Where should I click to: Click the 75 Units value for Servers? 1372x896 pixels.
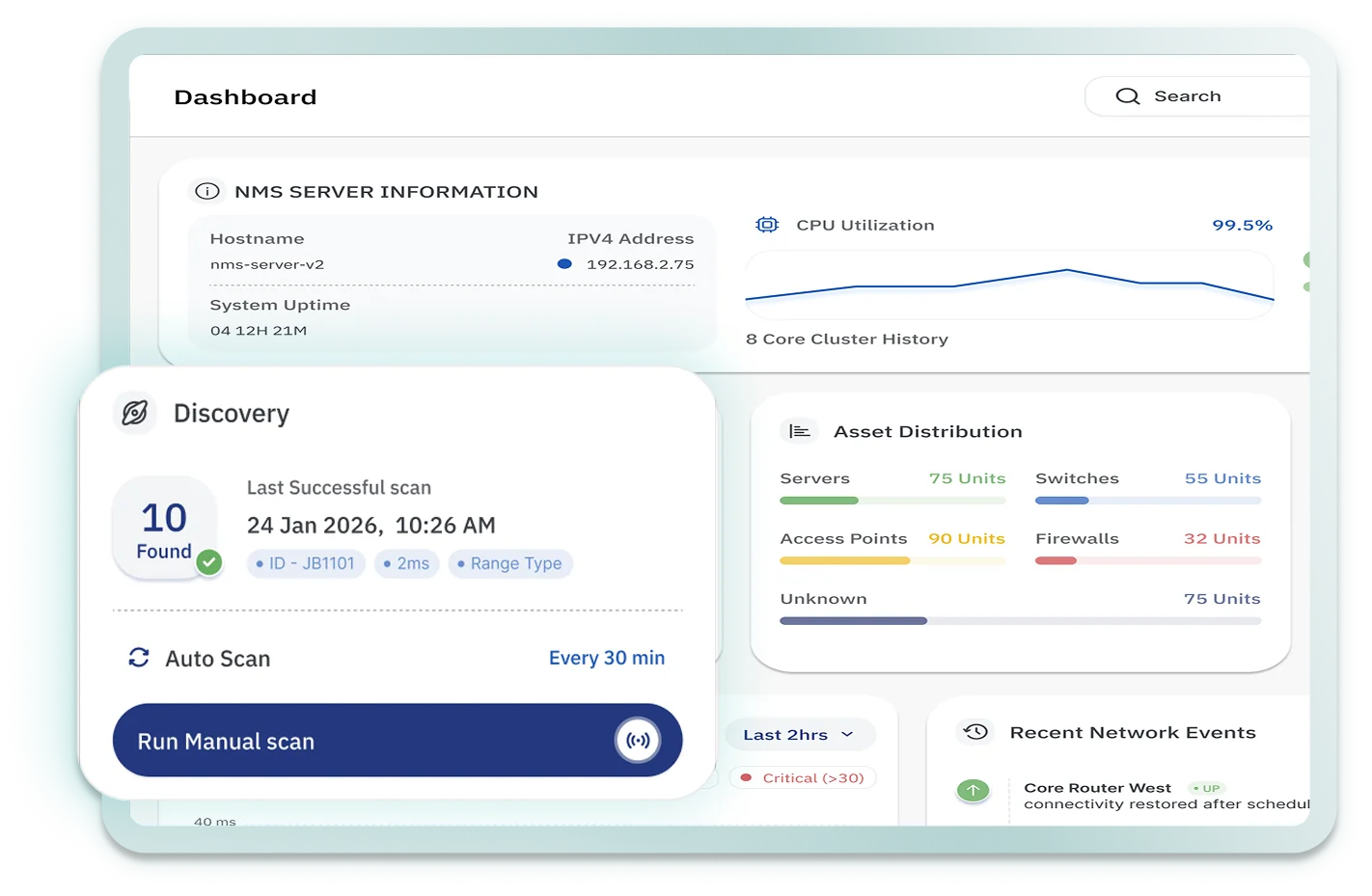click(x=968, y=478)
